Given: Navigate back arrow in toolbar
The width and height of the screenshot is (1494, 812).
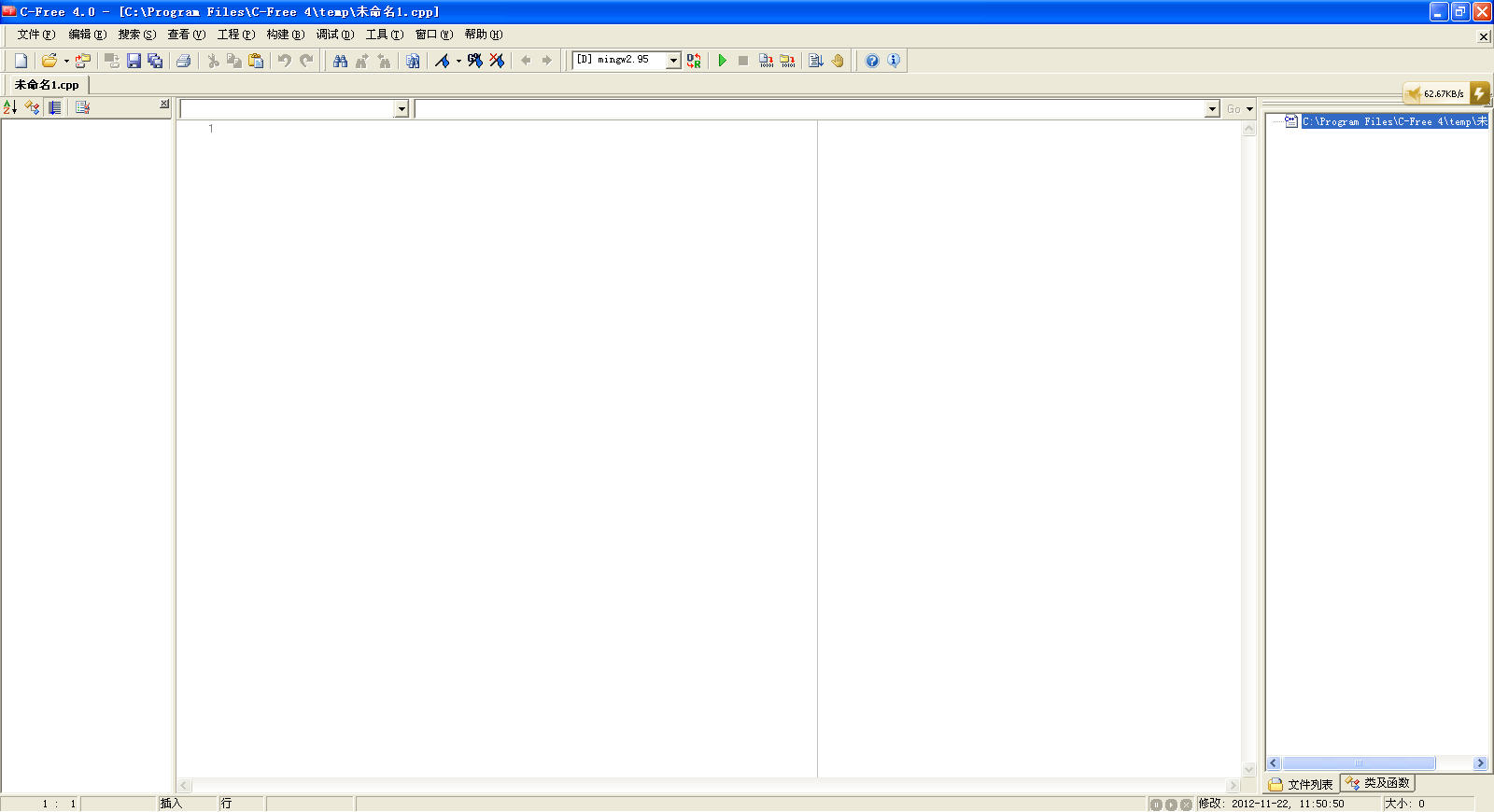Looking at the screenshot, I should (526, 61).
